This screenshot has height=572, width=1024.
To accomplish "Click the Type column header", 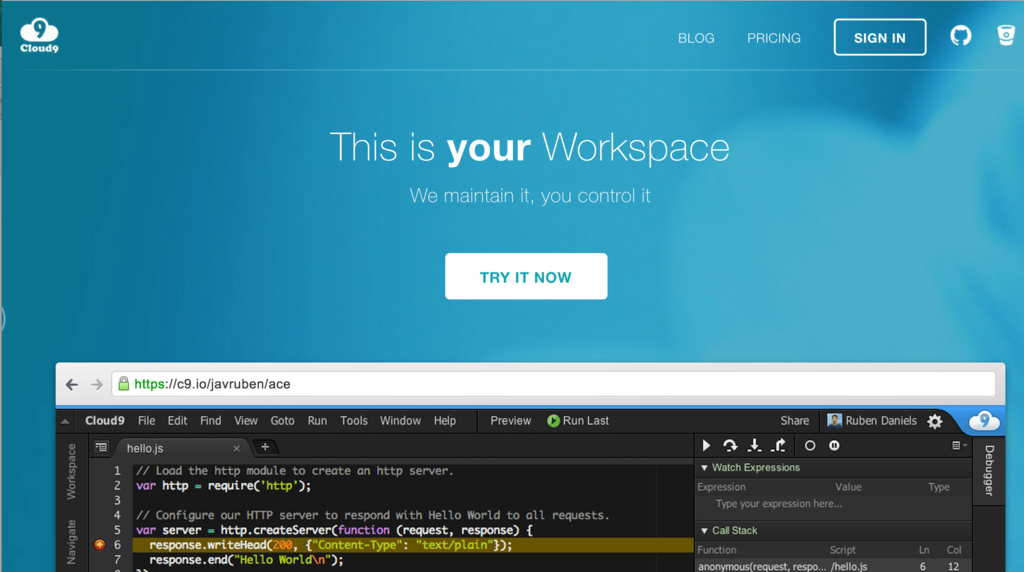I will tap(938, 487).
